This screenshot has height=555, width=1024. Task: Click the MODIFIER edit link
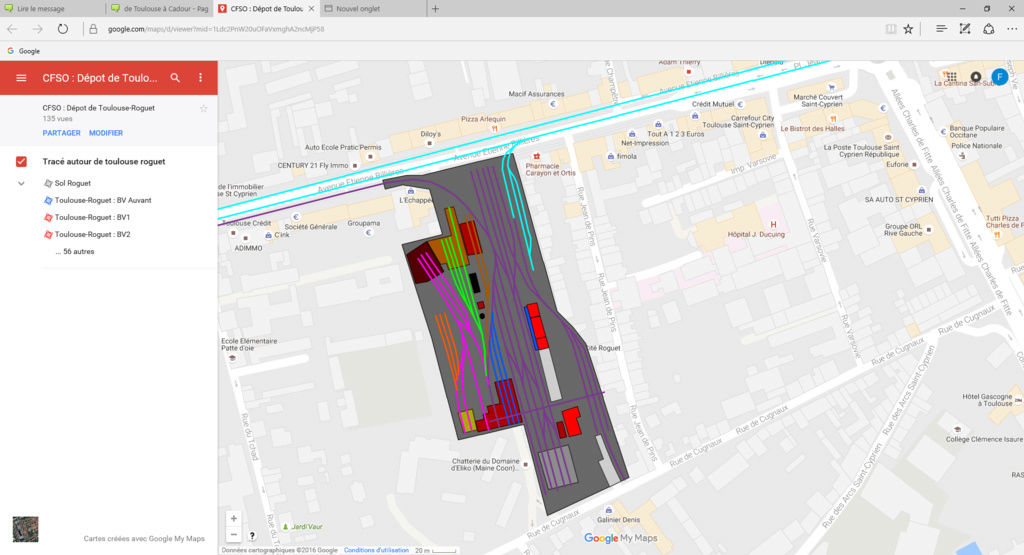pyautogui.click(x=106, y=133)
